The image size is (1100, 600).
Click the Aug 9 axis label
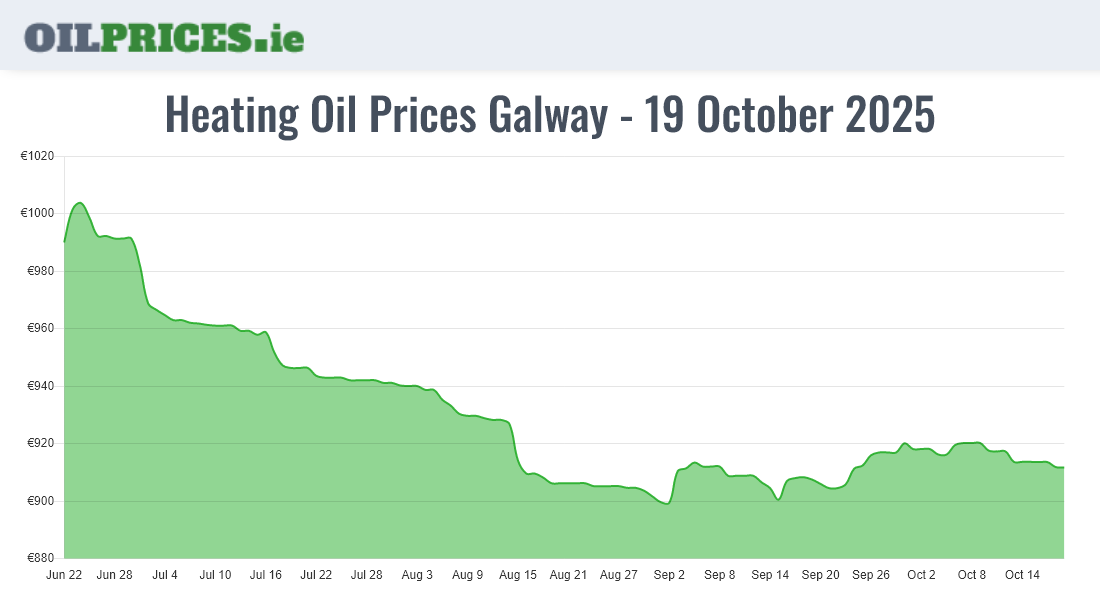tap(467, 575)
